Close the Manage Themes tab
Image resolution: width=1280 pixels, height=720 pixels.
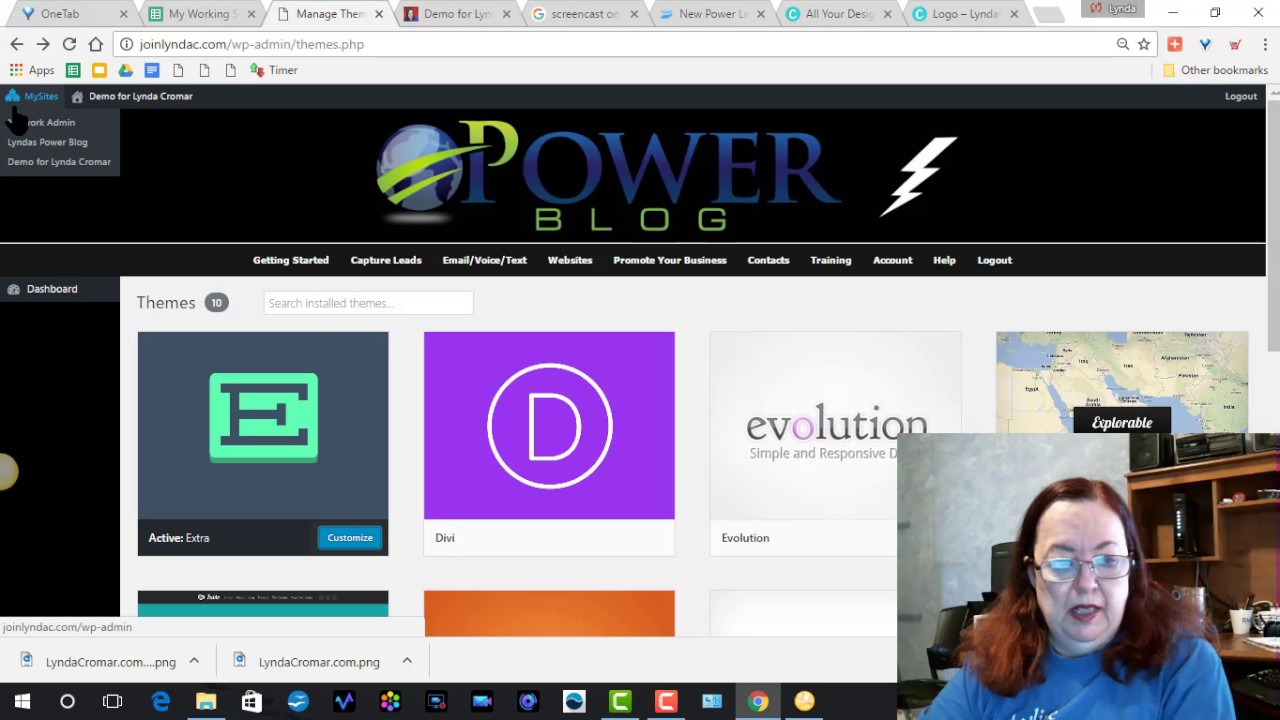379,14
